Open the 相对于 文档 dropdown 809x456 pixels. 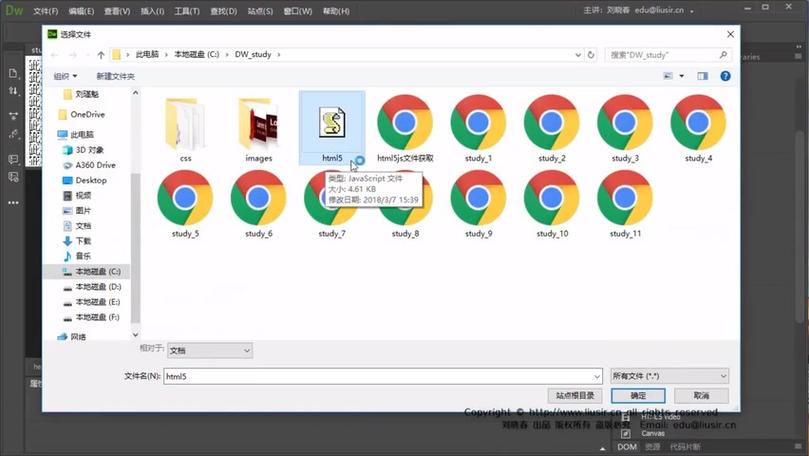(x=209, y=351)
